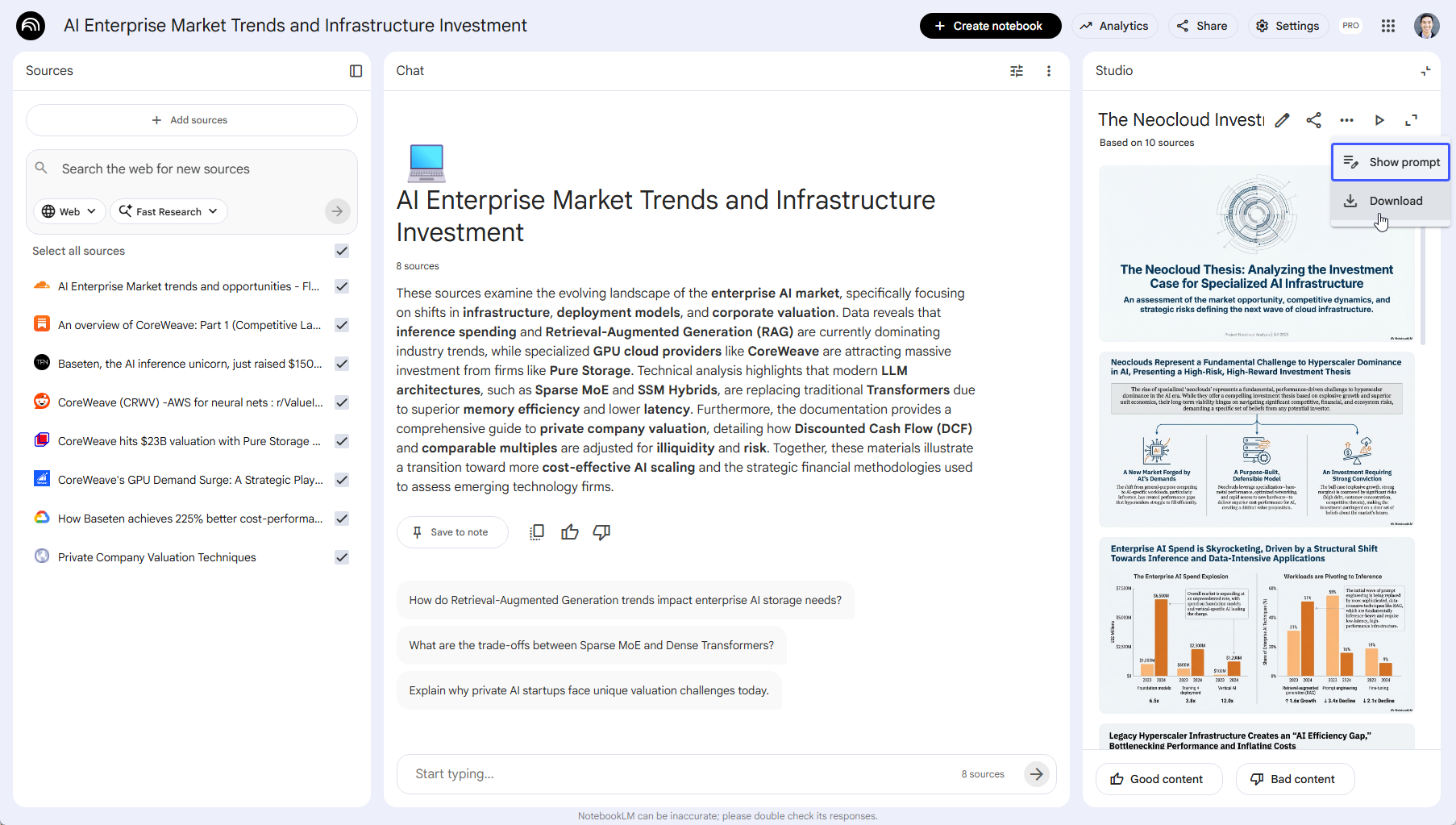Uncheck the CoreWeave hits $23B valuation source

coord(341,441)
